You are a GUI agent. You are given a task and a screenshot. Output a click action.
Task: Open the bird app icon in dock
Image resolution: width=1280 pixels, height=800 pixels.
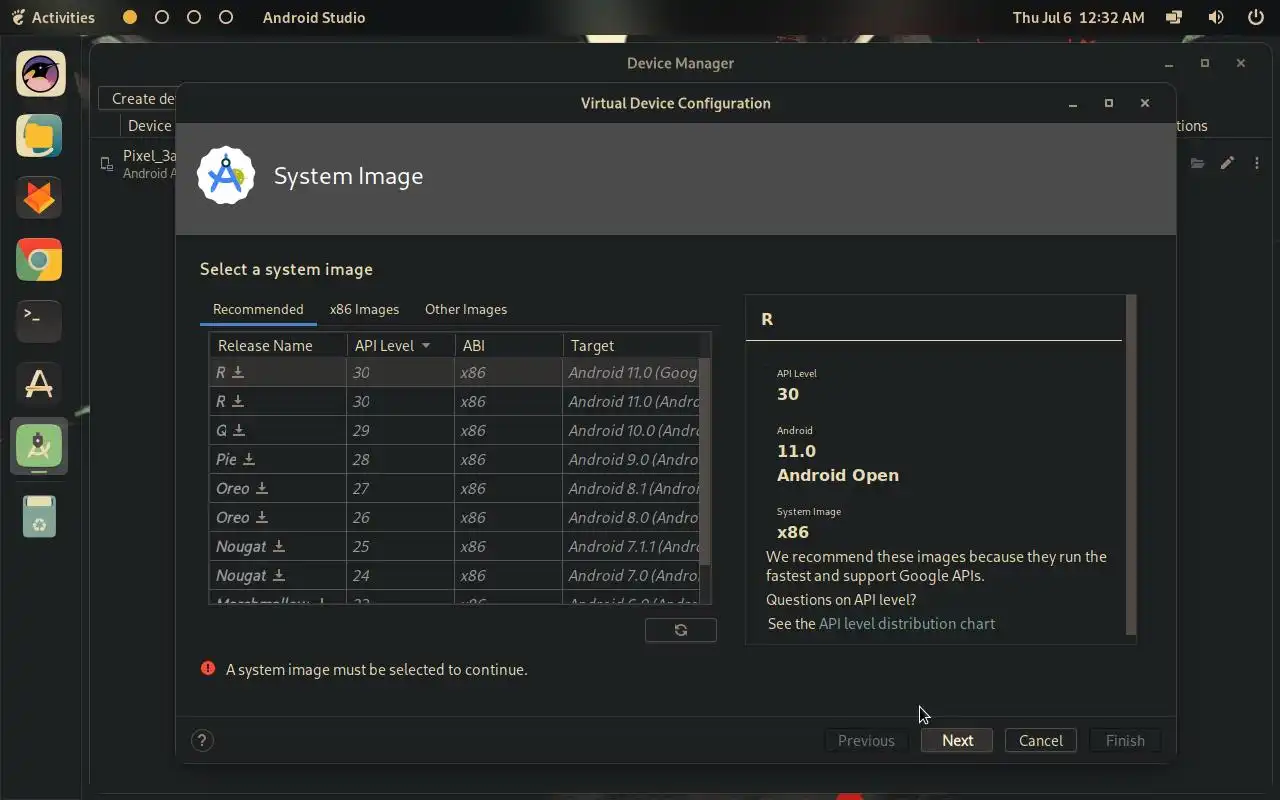pyautogui.click(x=39, y=74)
